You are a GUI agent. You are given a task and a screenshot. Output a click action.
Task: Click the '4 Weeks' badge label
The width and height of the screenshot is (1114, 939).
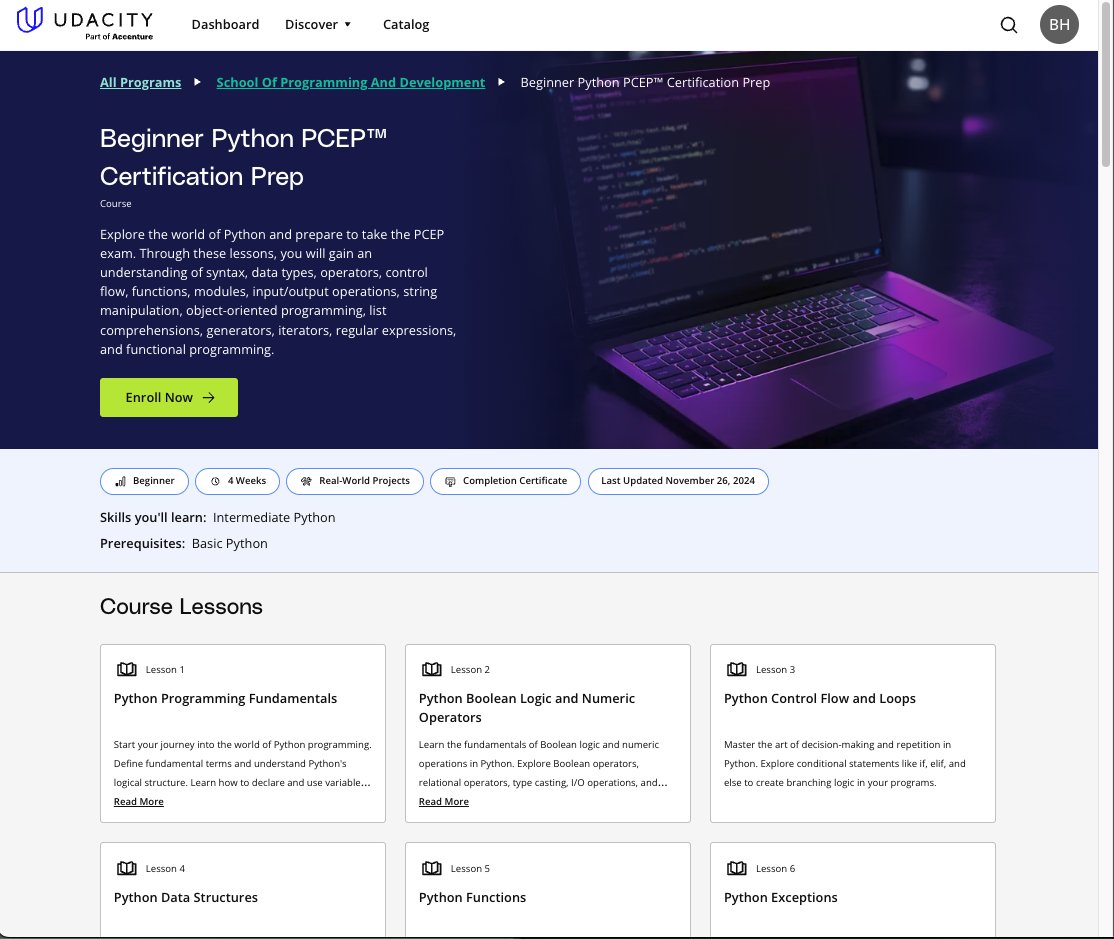247,481
